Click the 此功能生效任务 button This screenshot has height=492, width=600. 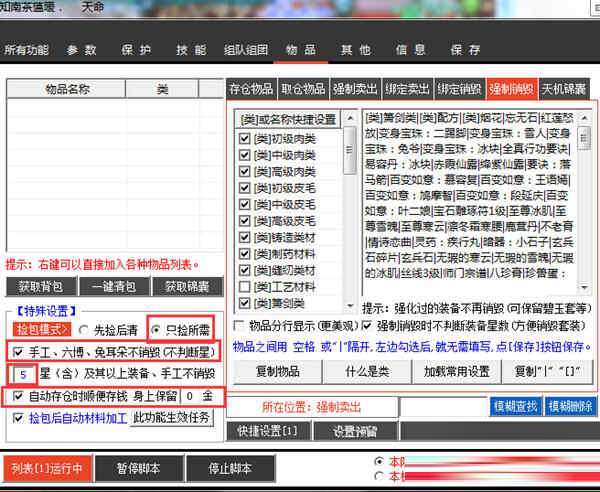point(171,417)
